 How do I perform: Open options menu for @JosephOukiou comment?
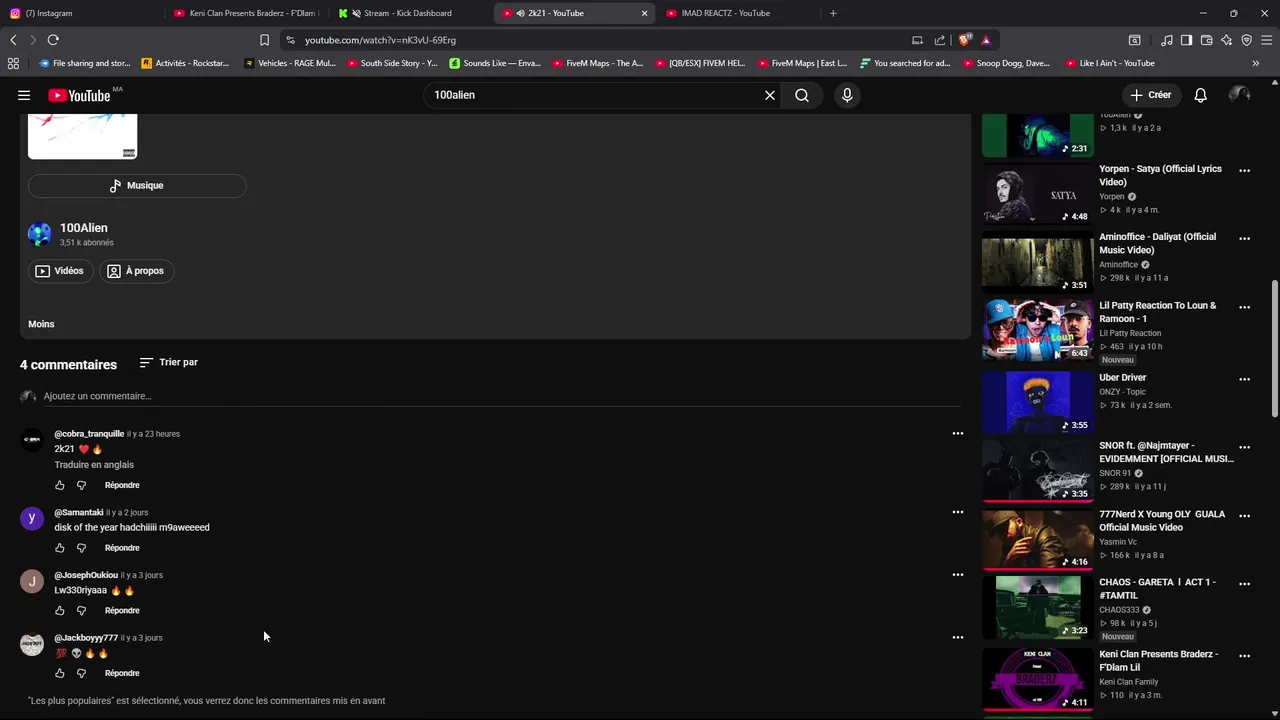coord(958,574)
